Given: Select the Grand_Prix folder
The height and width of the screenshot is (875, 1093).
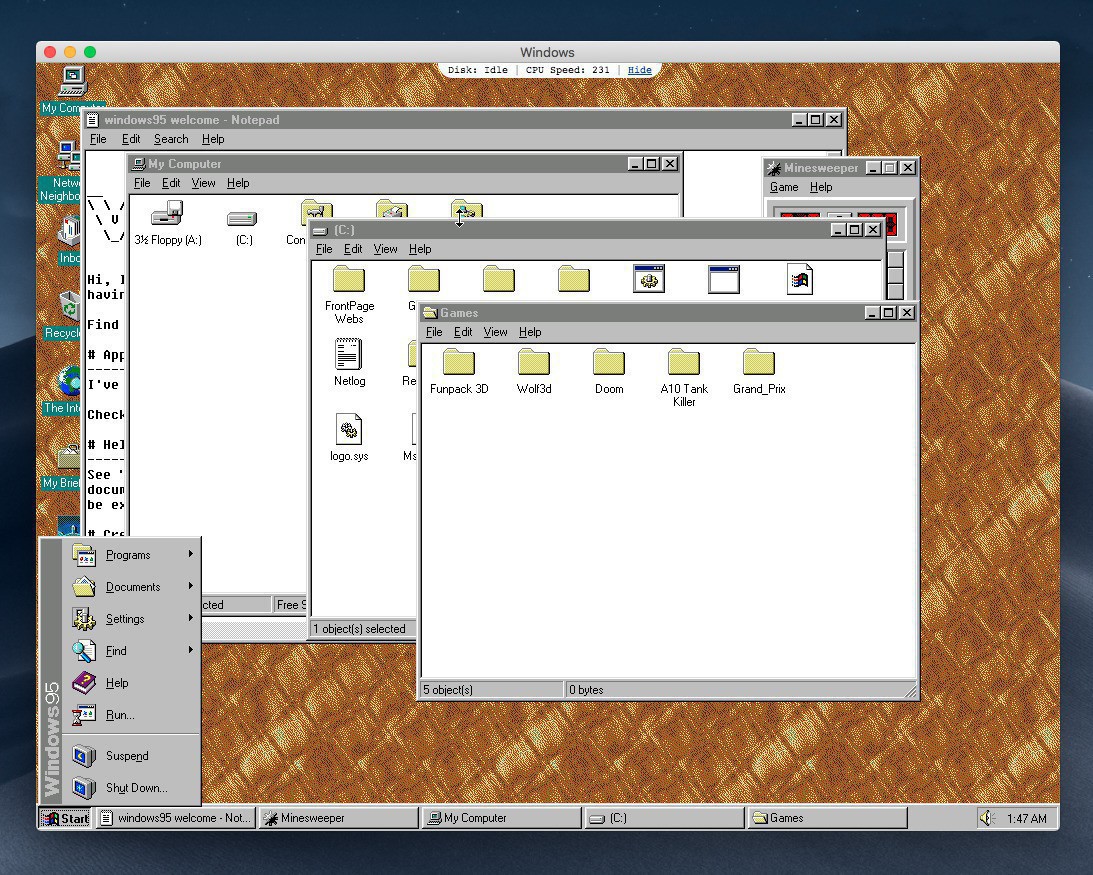Looking at the screenshot, I should 758,363.
